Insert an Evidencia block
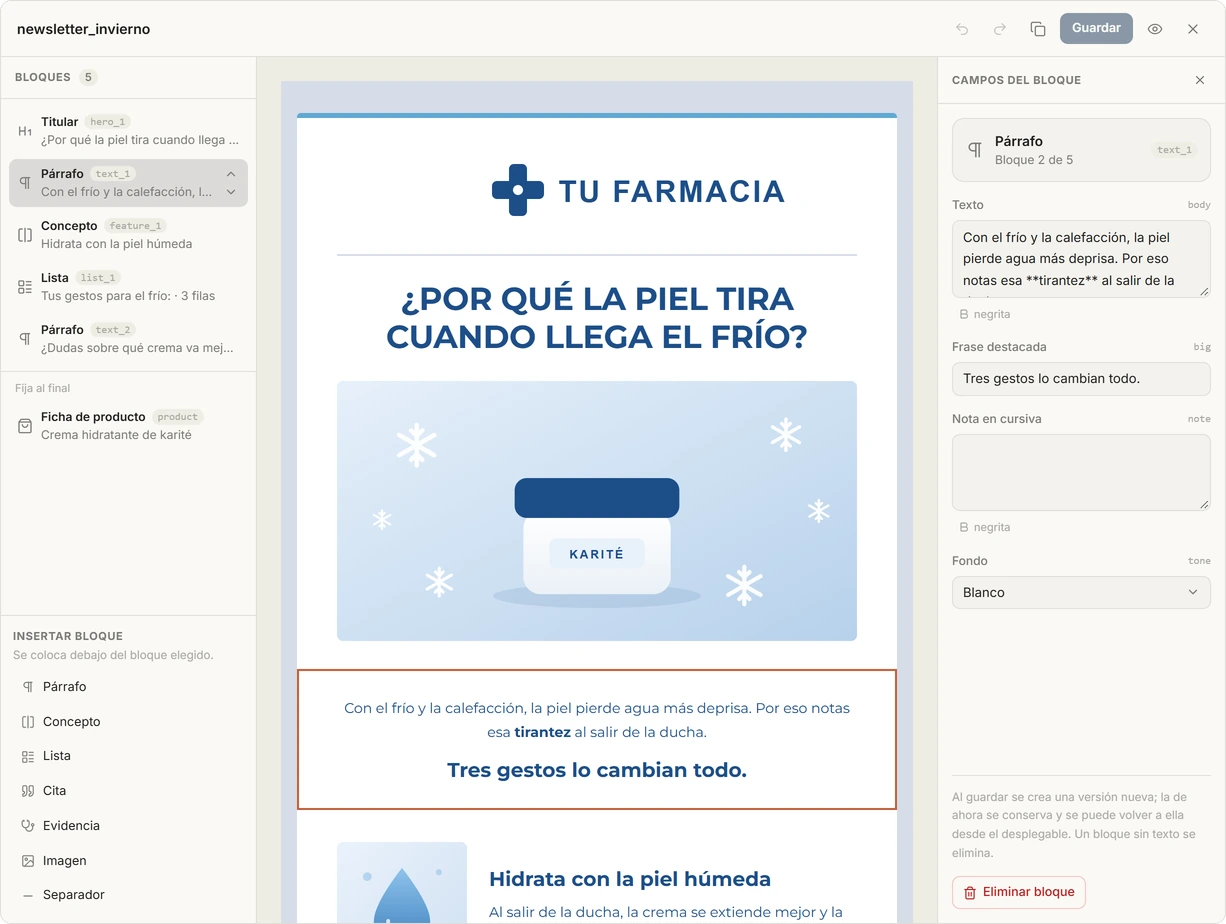This screenshot has width=1226, height=924. pyautogui.click(x=128, y=826)
